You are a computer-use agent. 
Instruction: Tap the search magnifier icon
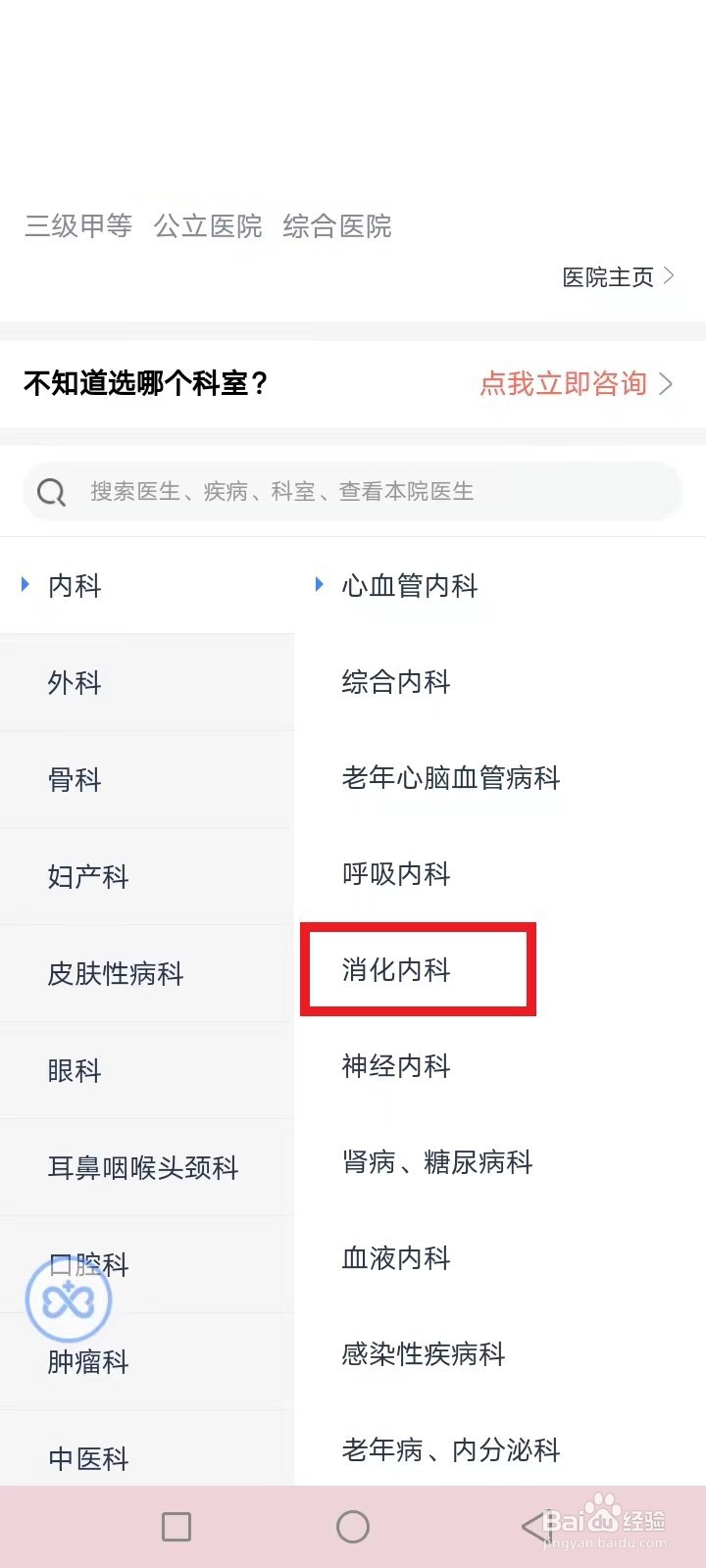coord(51,492)
